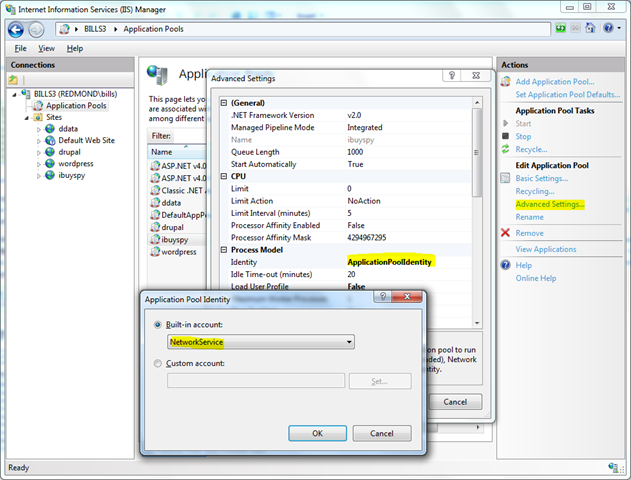Click the Home icon in the toolbar
The width and height of the screenshot is (631, 480).
[x=590, y=28]
